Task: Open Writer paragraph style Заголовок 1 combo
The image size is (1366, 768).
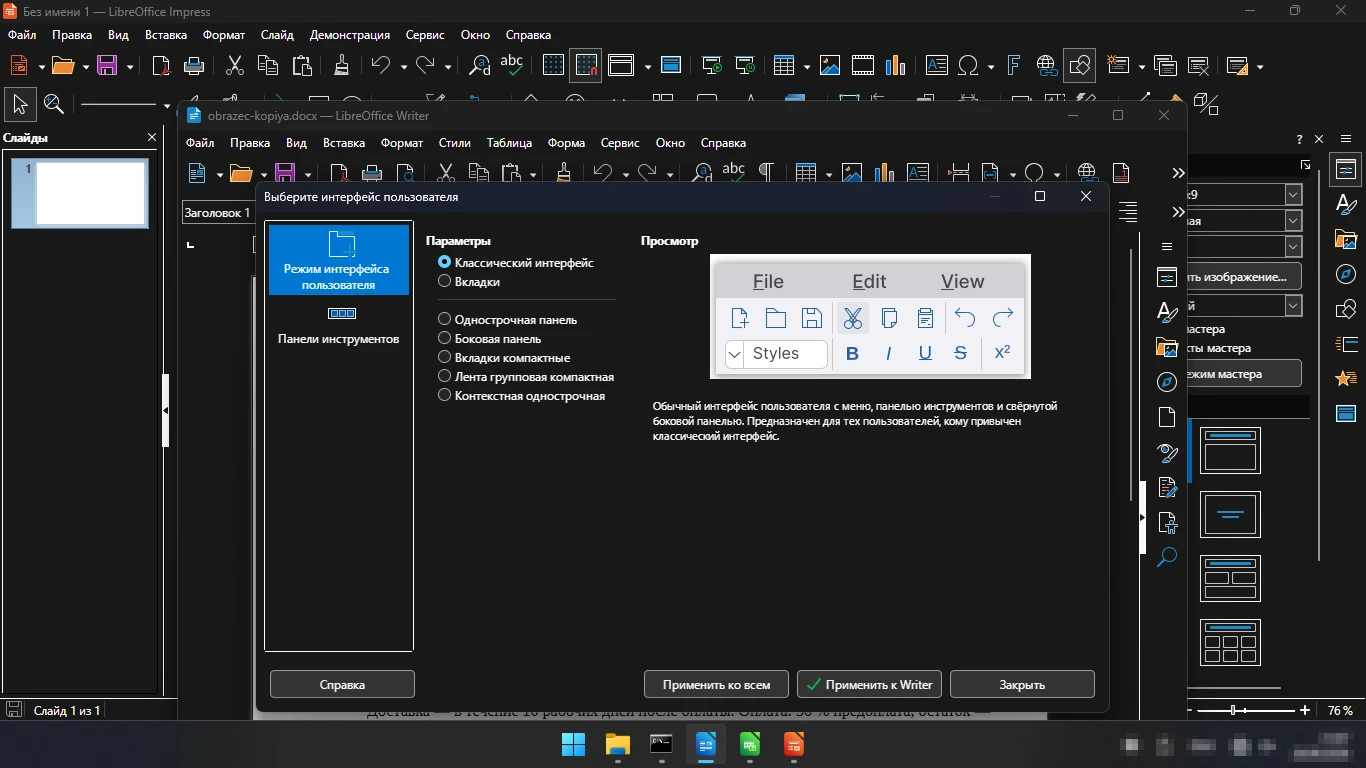Action: 218,212
